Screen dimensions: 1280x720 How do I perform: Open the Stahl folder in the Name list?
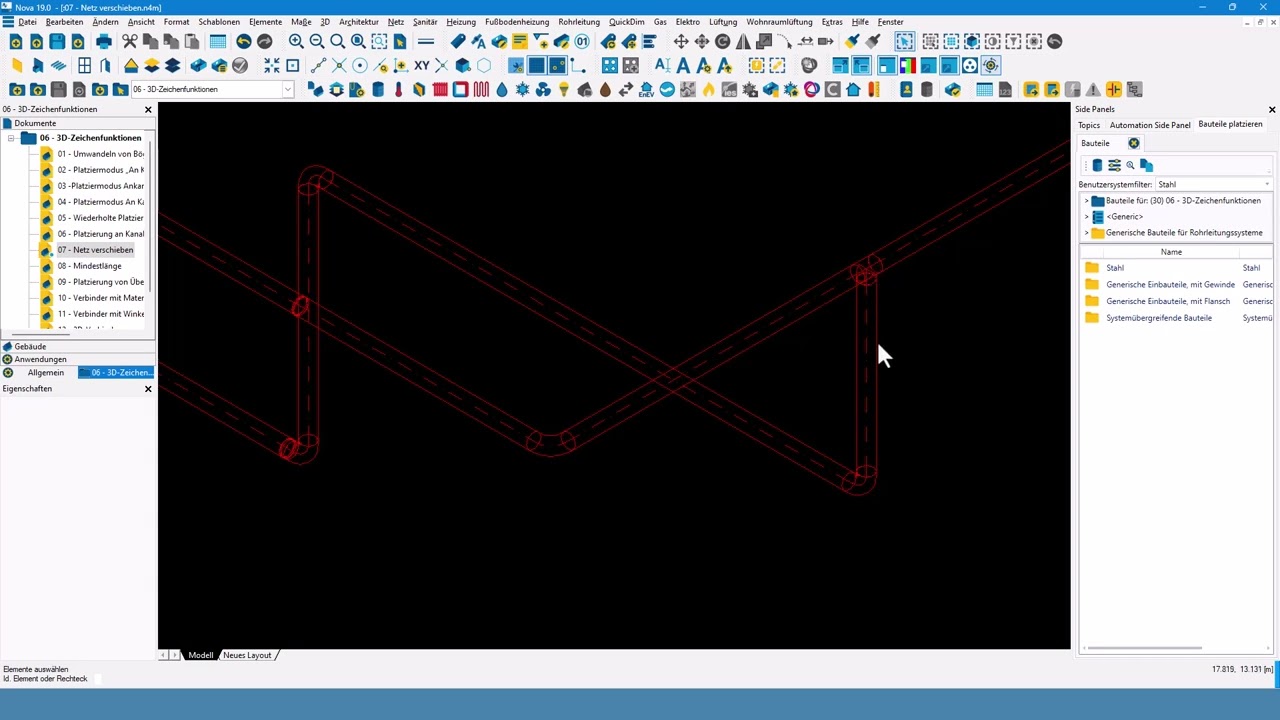tap(1115, 268)
